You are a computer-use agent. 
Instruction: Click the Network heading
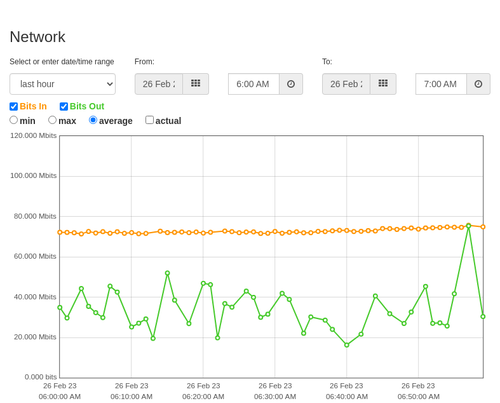(38, 37)
